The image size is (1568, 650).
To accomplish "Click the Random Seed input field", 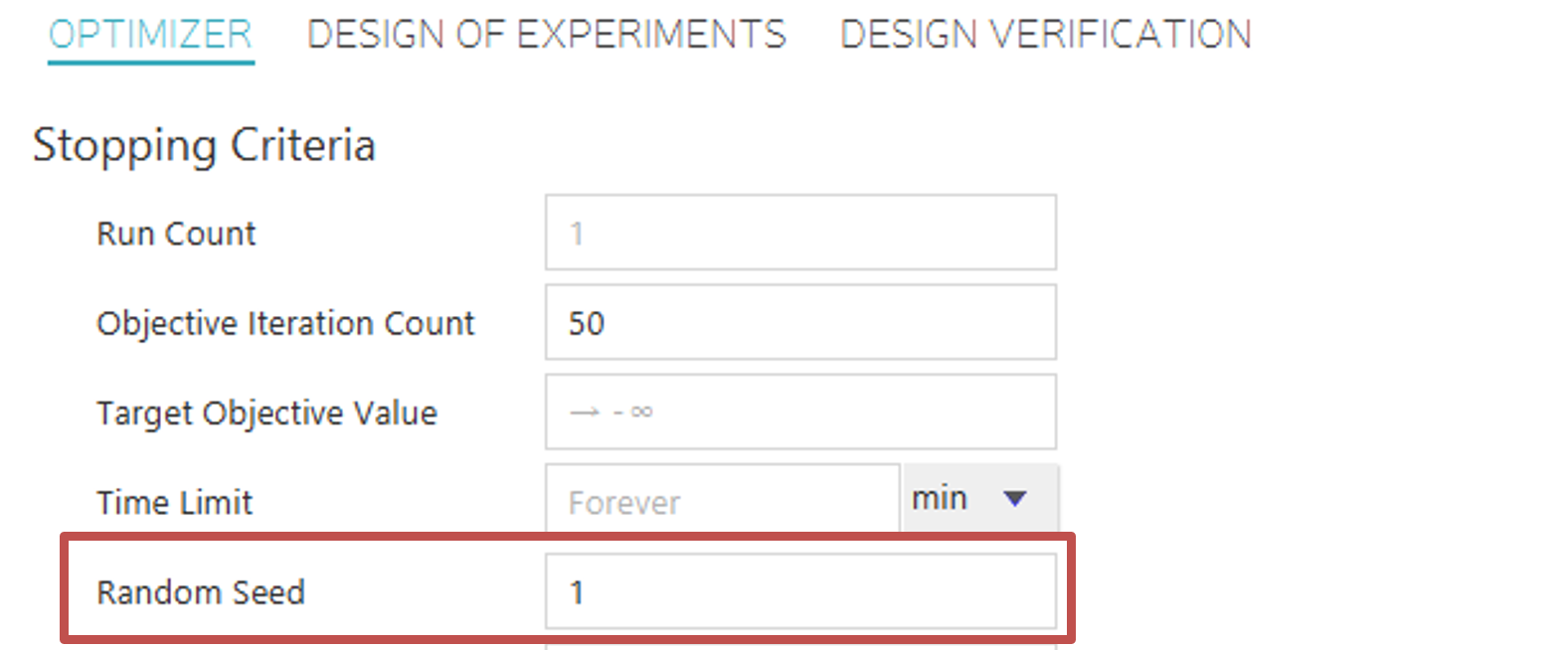I will pos(800,591).
